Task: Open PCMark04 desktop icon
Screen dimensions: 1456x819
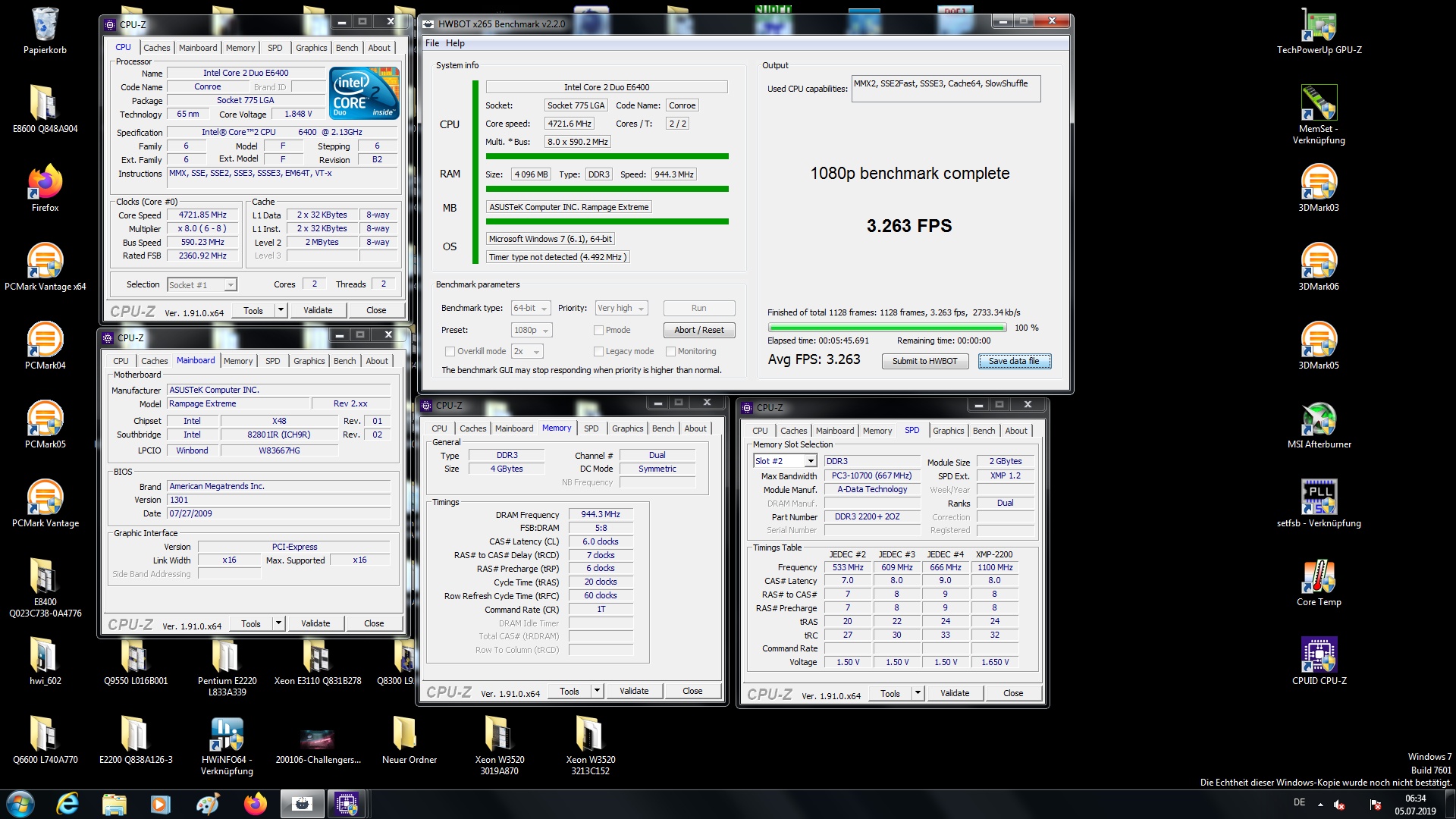Action: pos(45,345)
